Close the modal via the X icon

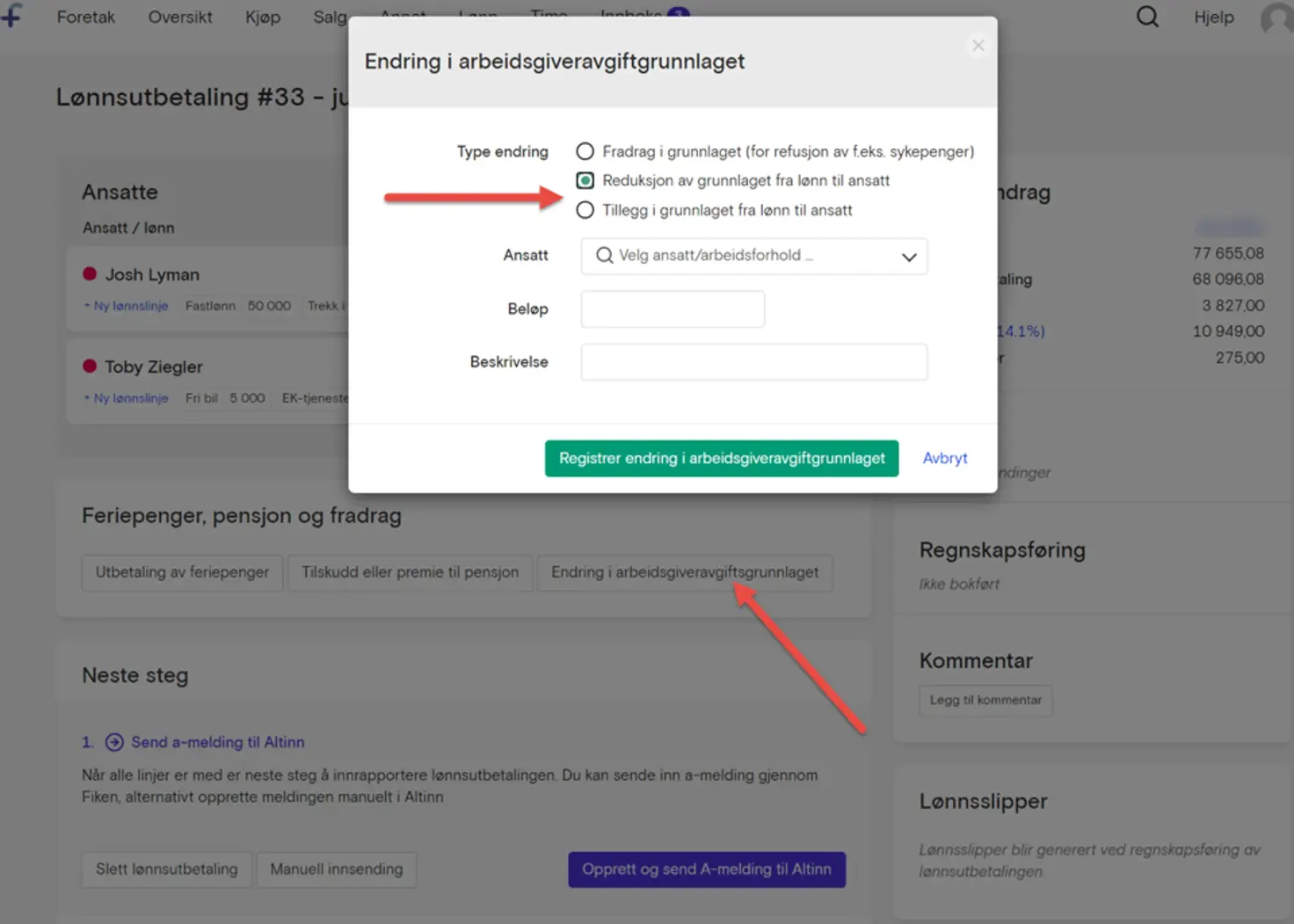(x=978, y=45)
